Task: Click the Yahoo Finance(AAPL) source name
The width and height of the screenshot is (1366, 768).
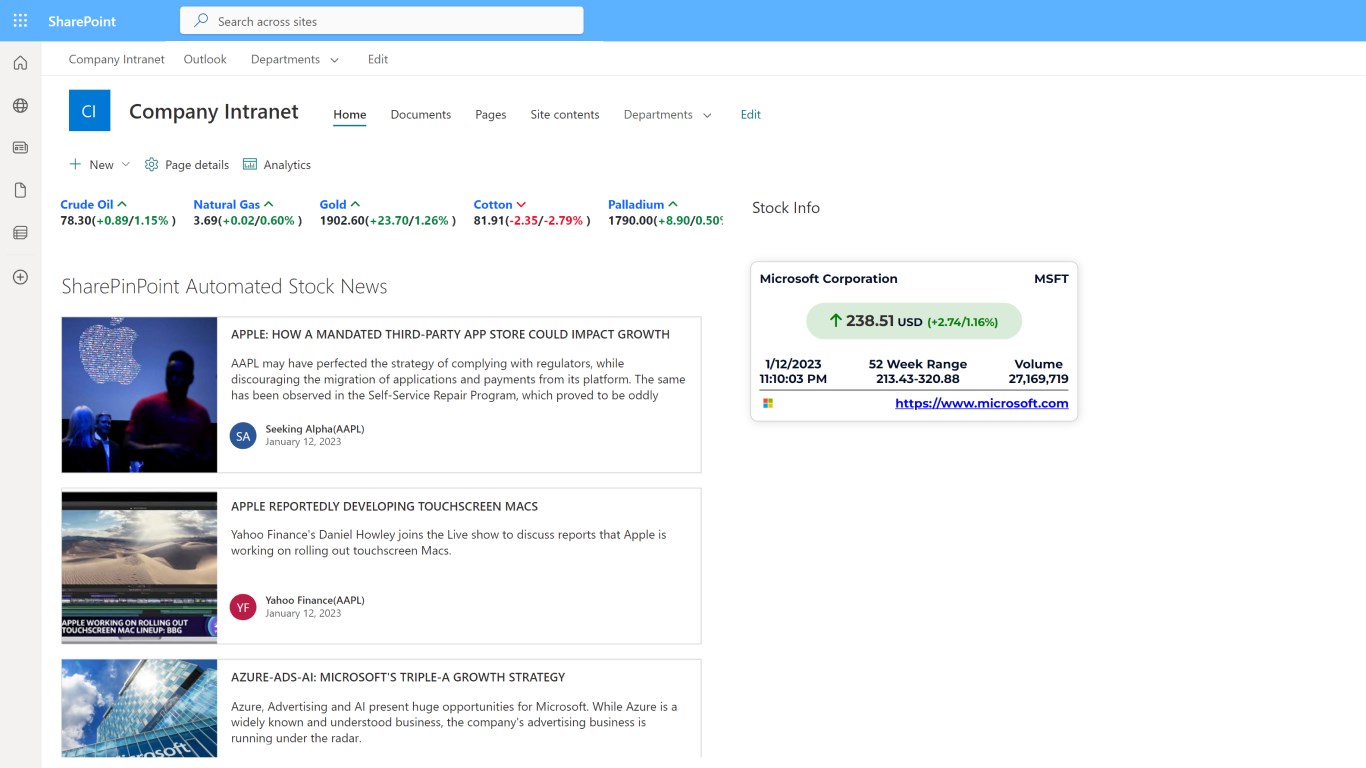Action: tap(315, 600)
